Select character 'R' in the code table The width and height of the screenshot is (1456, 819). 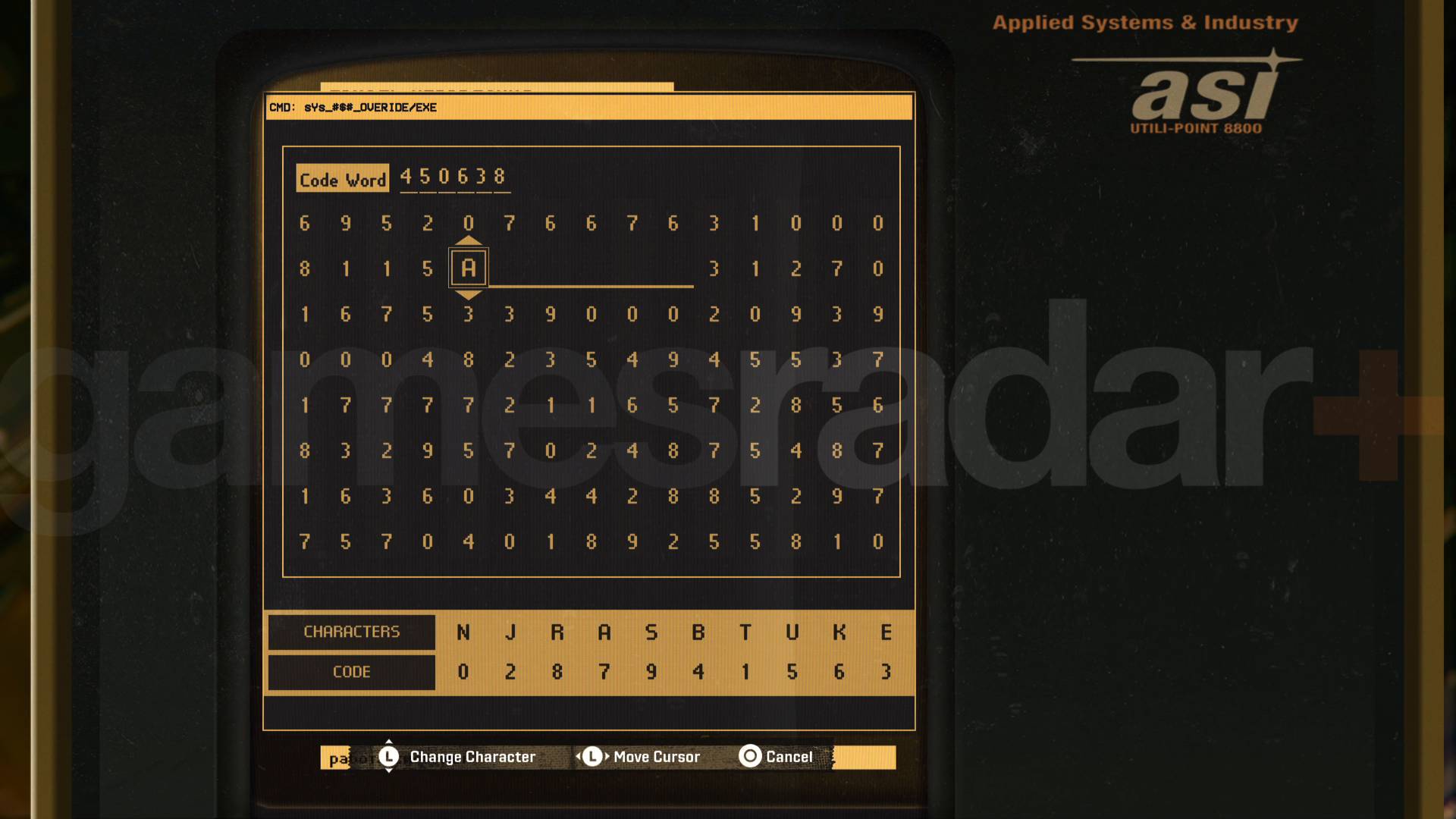click(x=556, y=630)
